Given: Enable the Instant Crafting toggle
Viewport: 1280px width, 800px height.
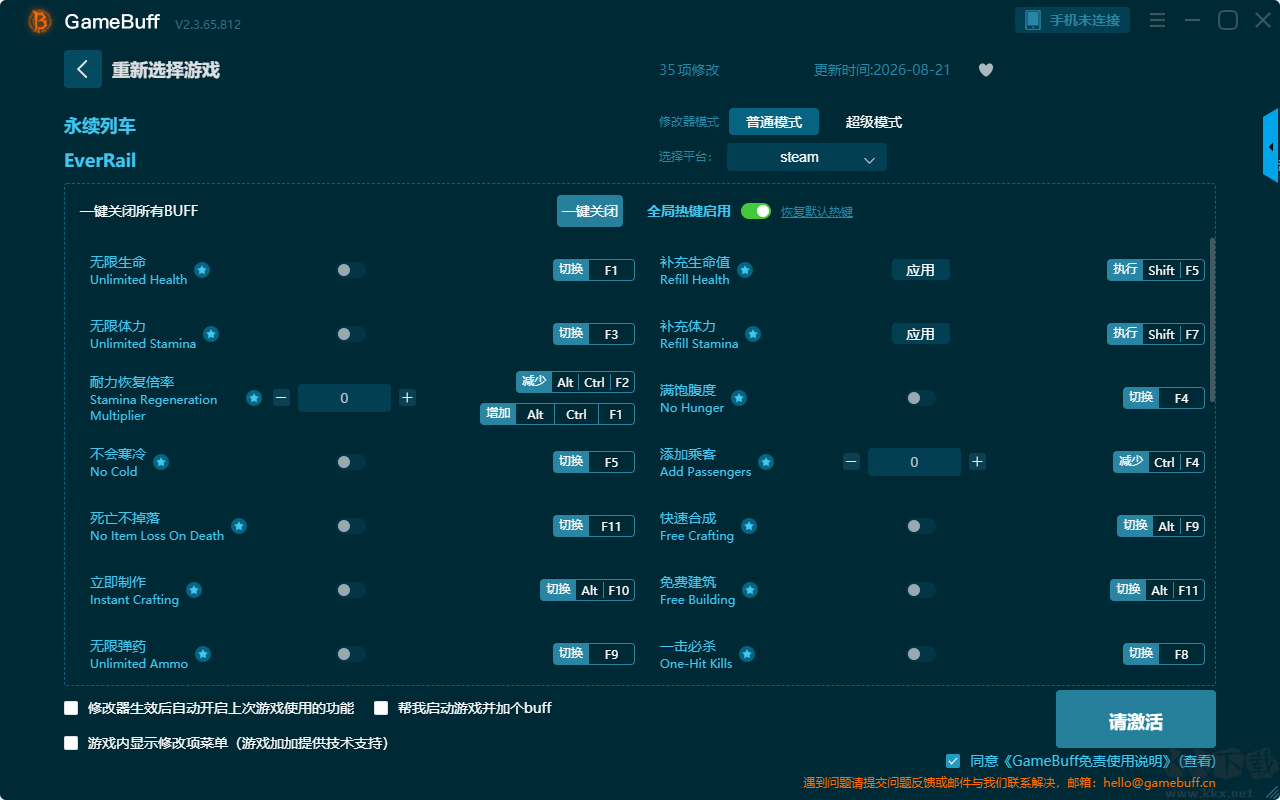Looking at the screenshot, I should pyautogui.click(x=351, y=590).
